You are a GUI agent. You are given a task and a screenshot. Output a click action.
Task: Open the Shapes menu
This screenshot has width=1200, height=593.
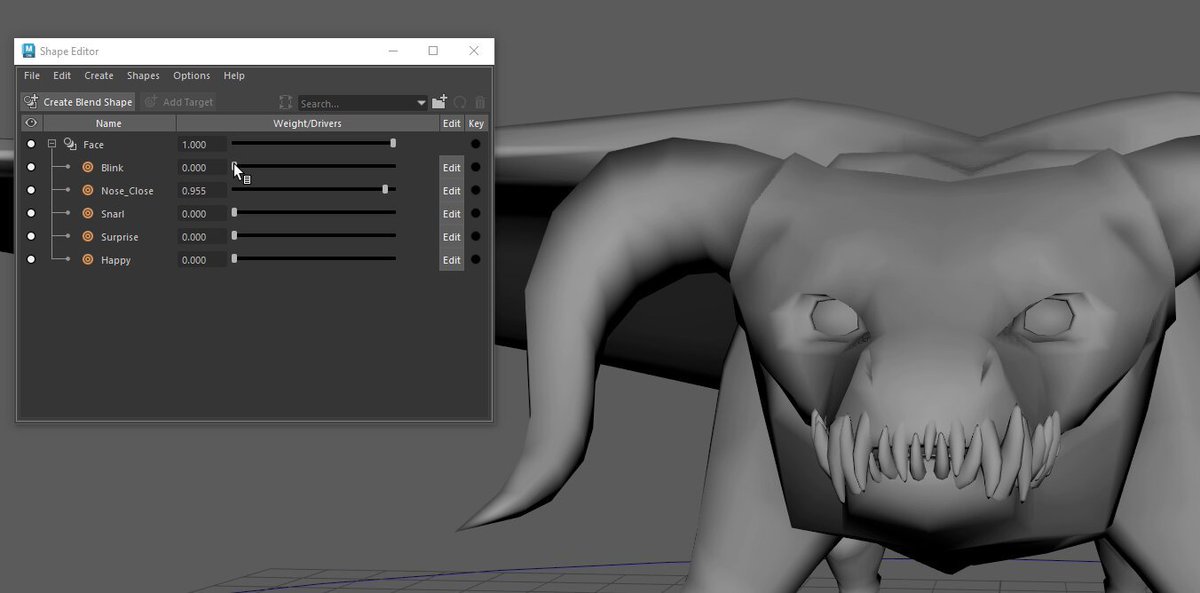(143, 76)
